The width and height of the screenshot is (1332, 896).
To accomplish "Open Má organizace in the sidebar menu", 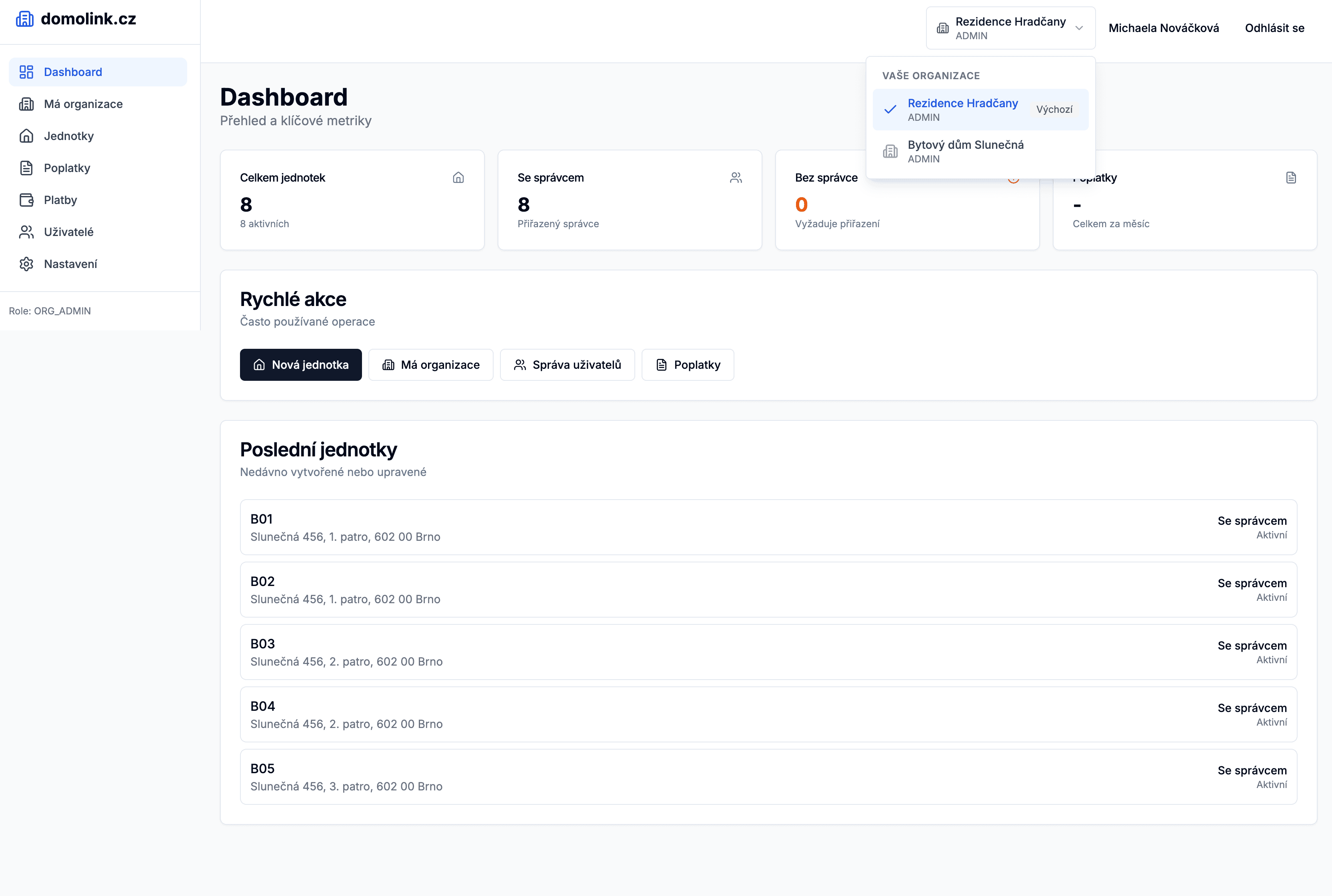I will click(x=84, y=104).
